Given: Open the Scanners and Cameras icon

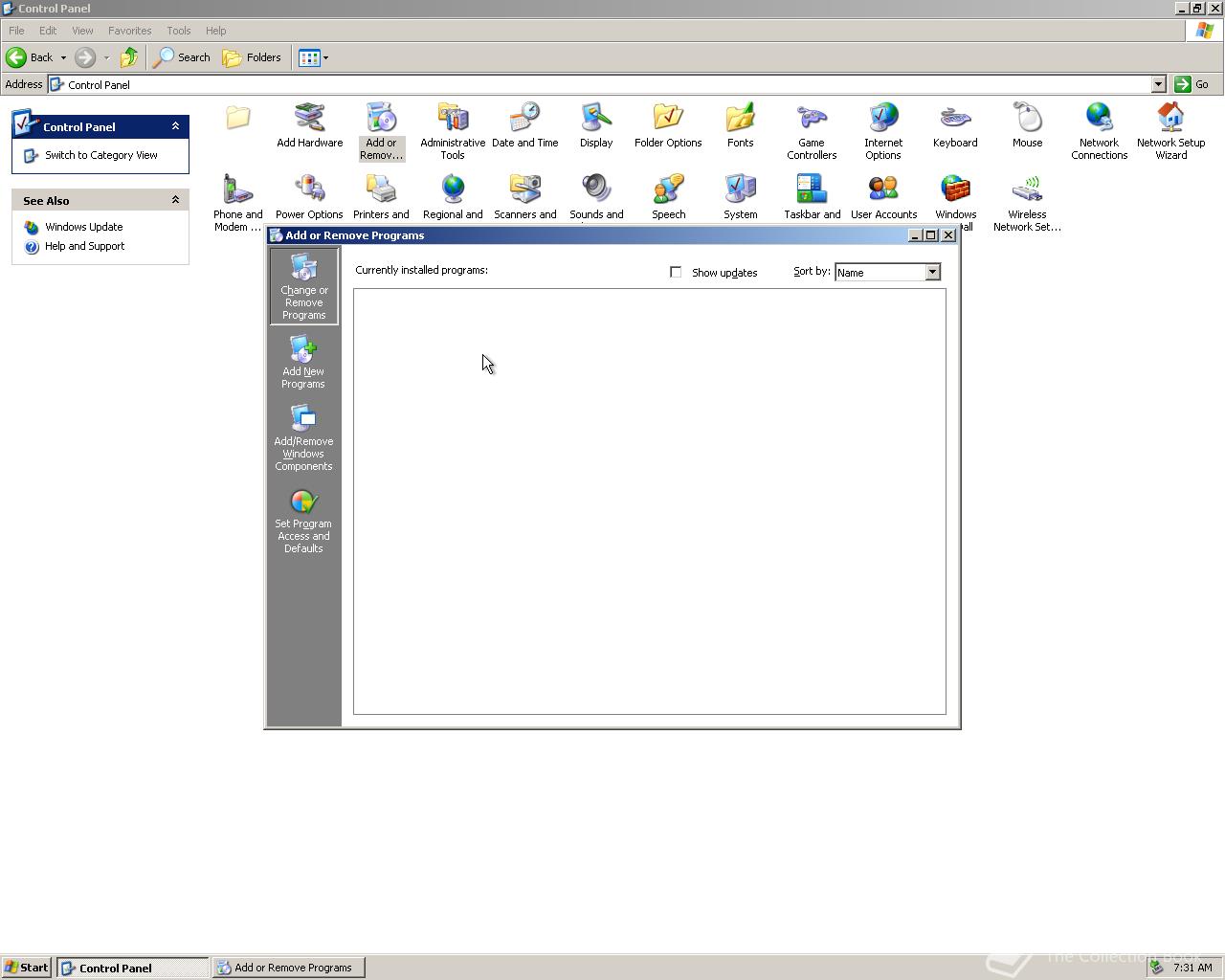Looking at the screenshot, I should click(x=524, y=197).
